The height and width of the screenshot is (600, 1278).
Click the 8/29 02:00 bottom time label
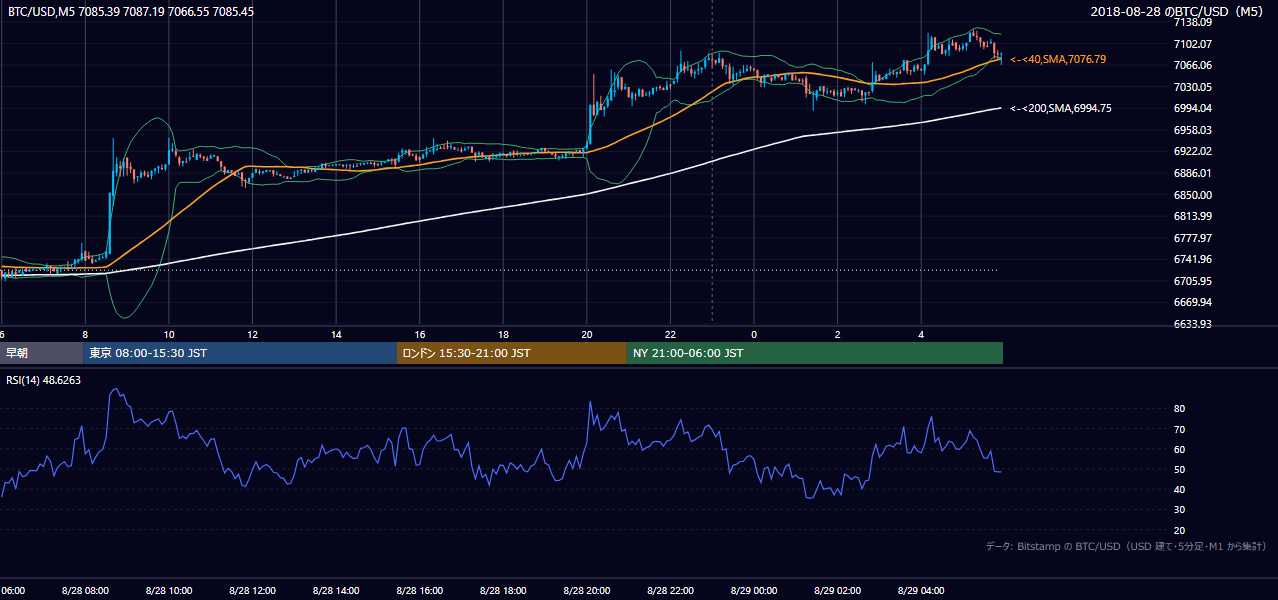pos(838,590)
